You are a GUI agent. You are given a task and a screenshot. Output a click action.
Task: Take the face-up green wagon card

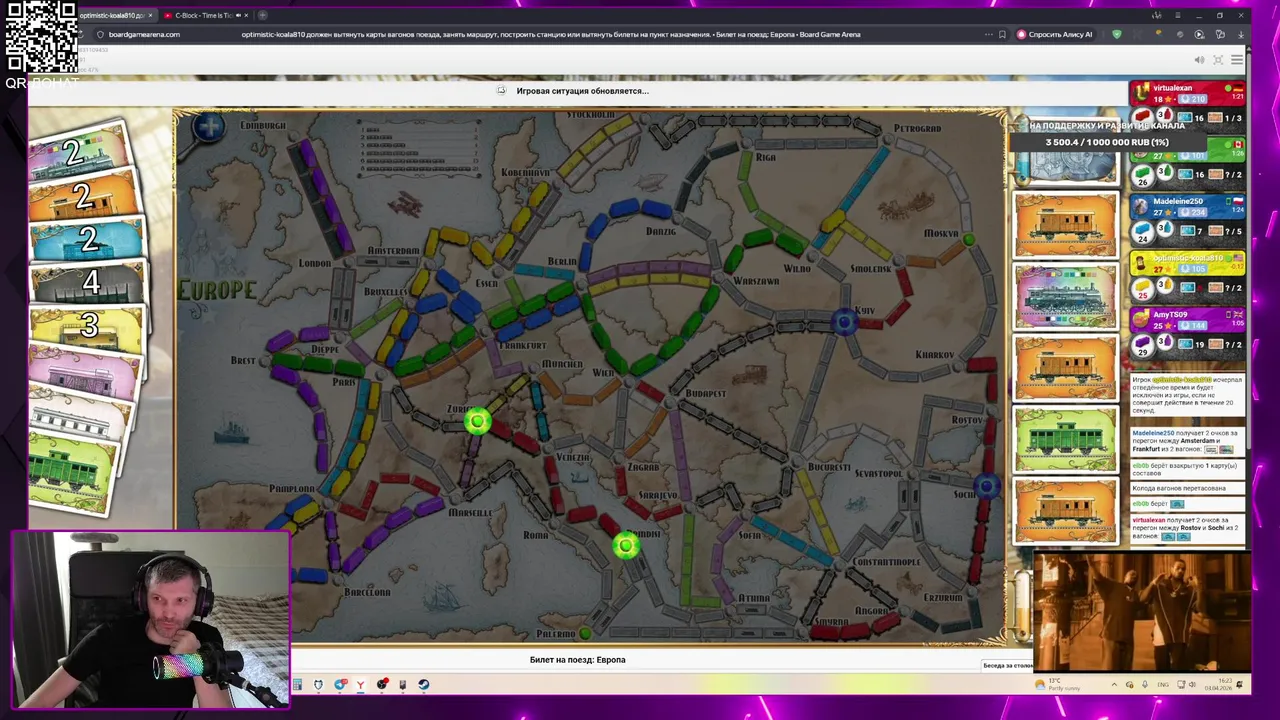(x=1065, y=439)
